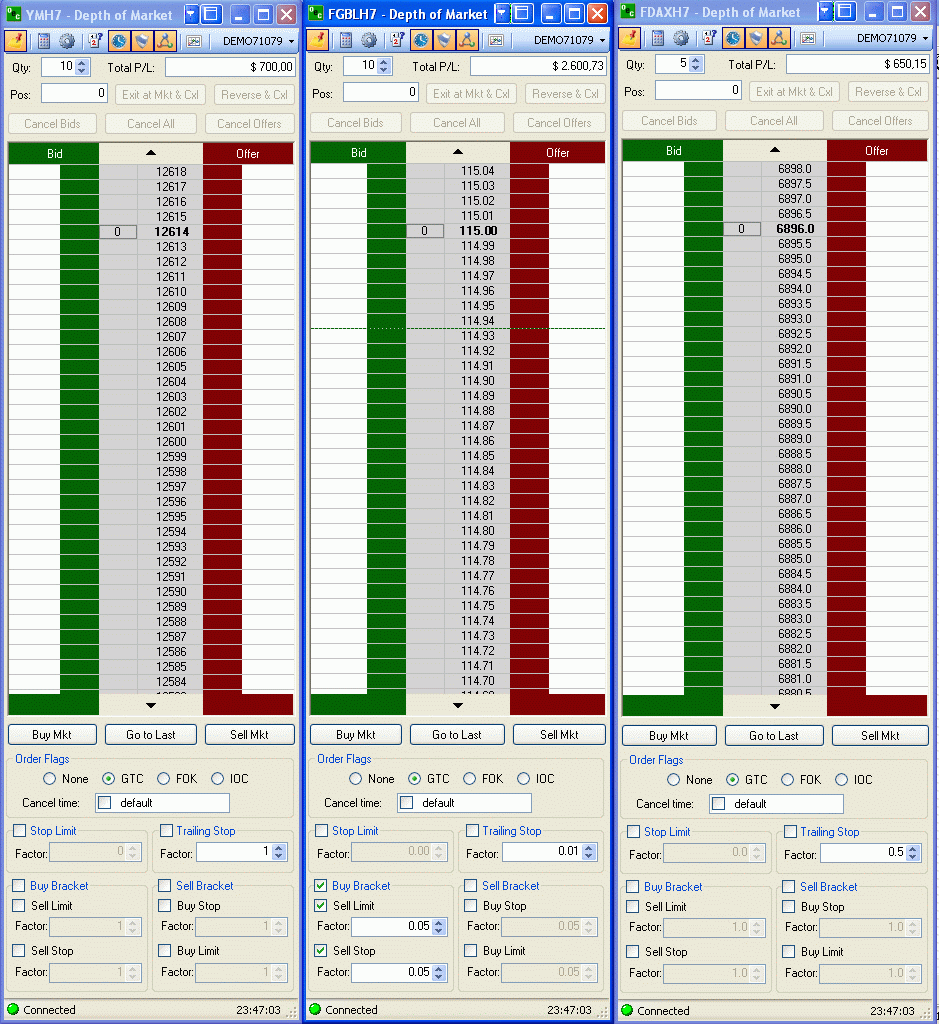Uncheck Buy Bracket in FGBLH7 window
The width and height of the screenshot is (939, 1024).
321,886
